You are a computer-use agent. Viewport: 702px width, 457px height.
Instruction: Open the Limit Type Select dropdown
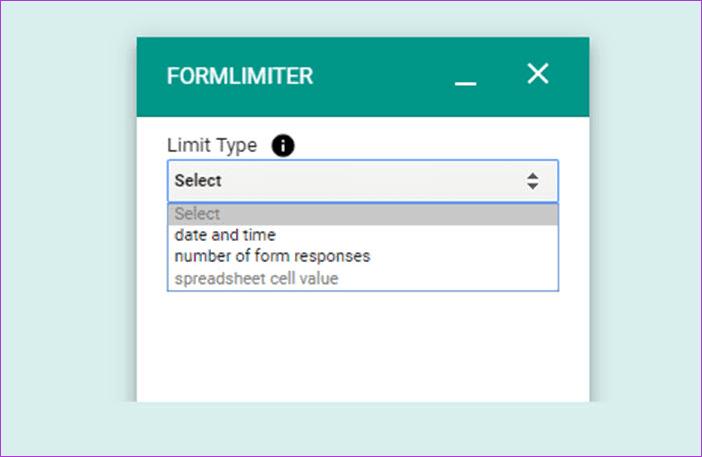point(363,181)
